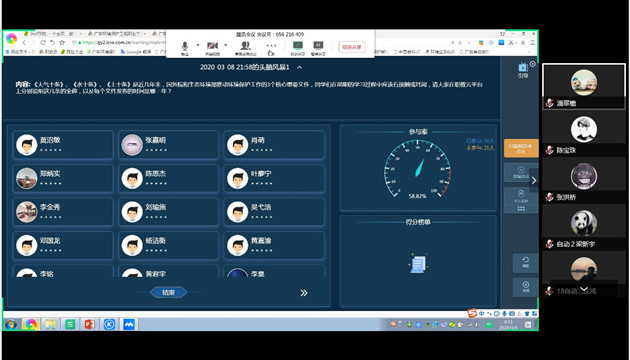630x360 pixels.
Task: Open the 360 browser icon in the taskbar
Action: click(31, 324)
